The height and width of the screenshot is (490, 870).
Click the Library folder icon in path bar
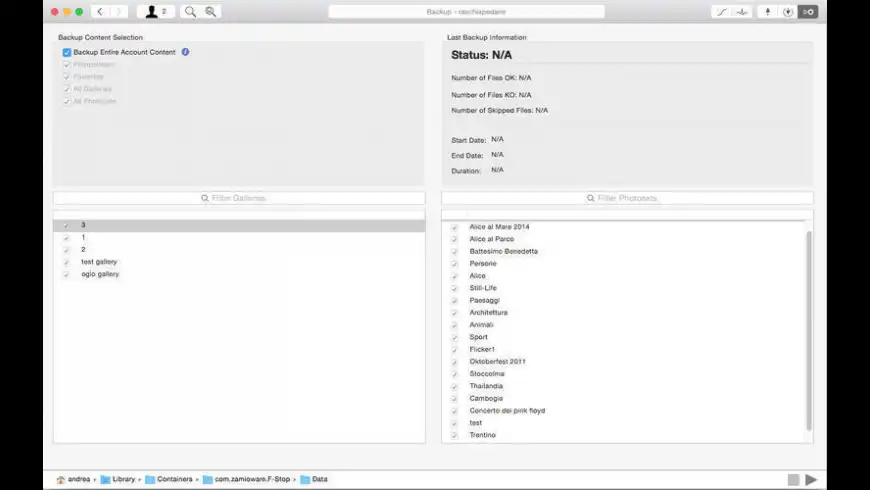pyautogui.click(x=105, y=479)
